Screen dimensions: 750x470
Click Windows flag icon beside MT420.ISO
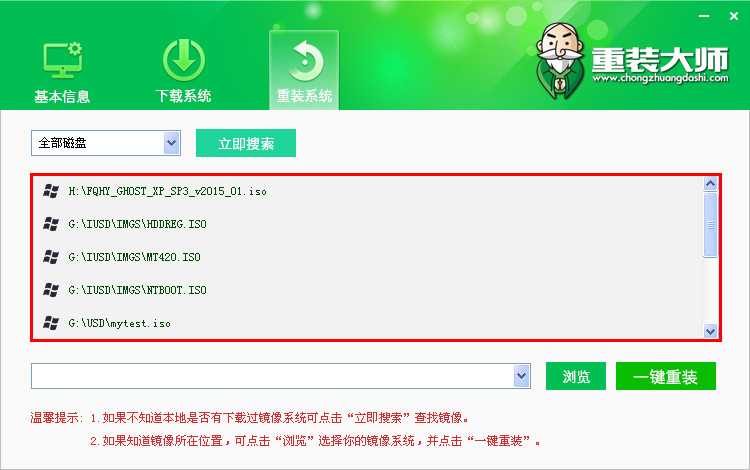click(51, 257)
